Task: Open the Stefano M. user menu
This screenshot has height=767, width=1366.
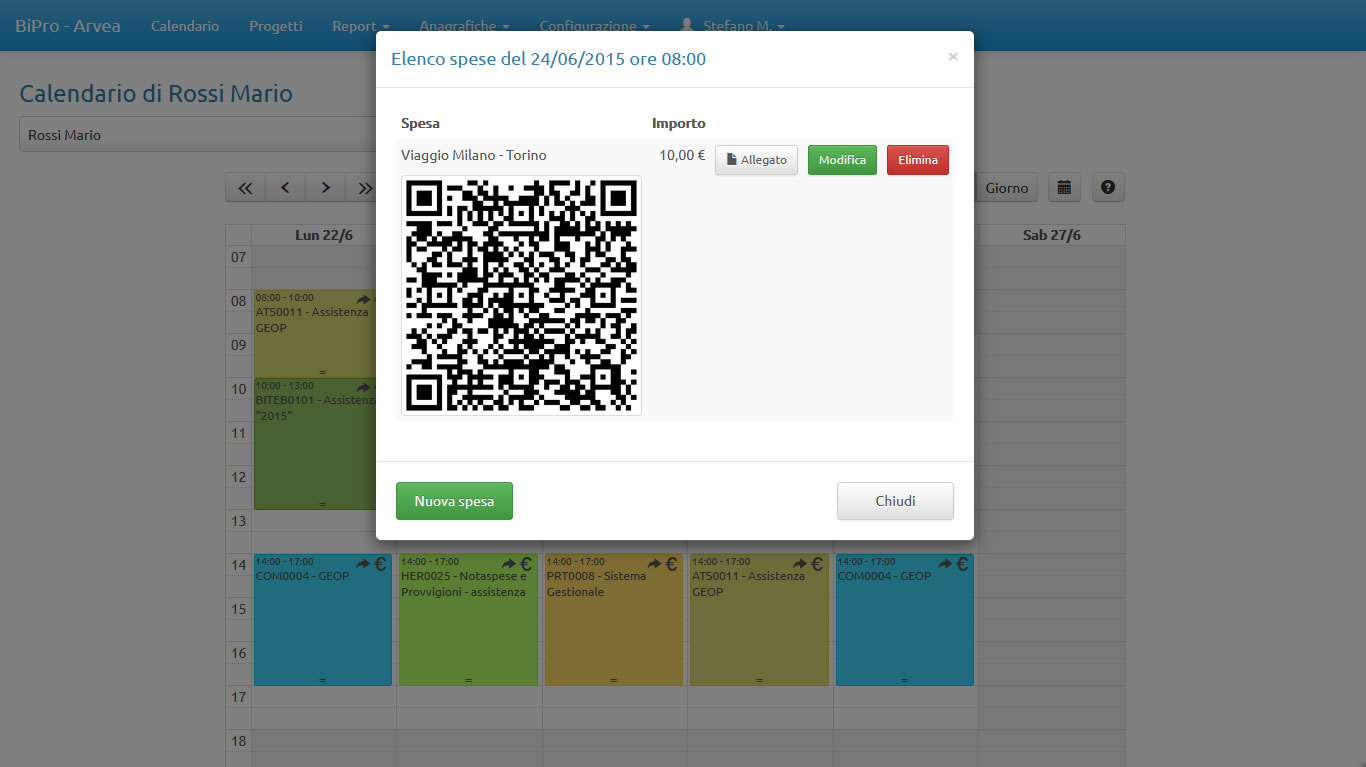Action: click(x=732, y=26)
